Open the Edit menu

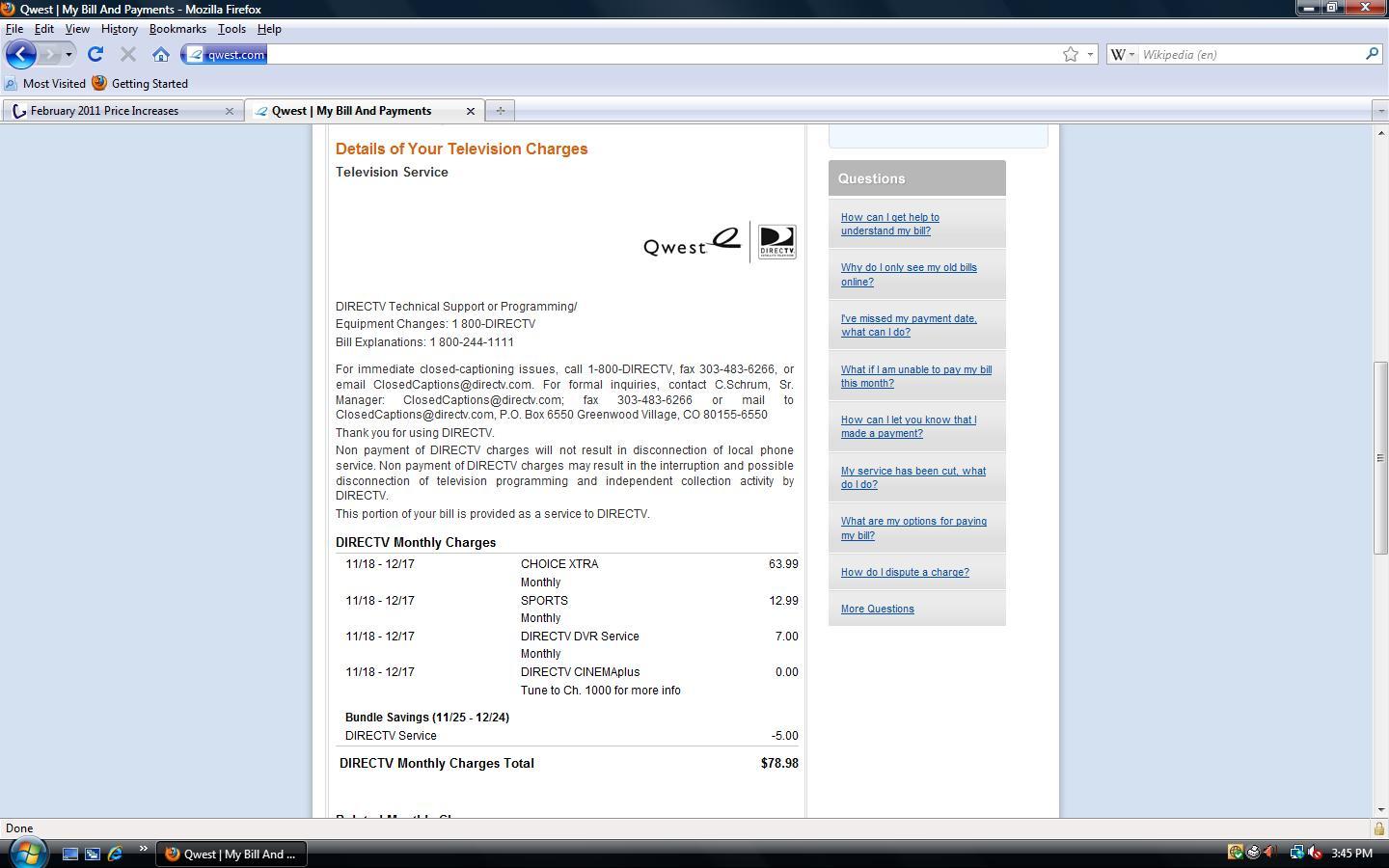click(x=44, y=29)
